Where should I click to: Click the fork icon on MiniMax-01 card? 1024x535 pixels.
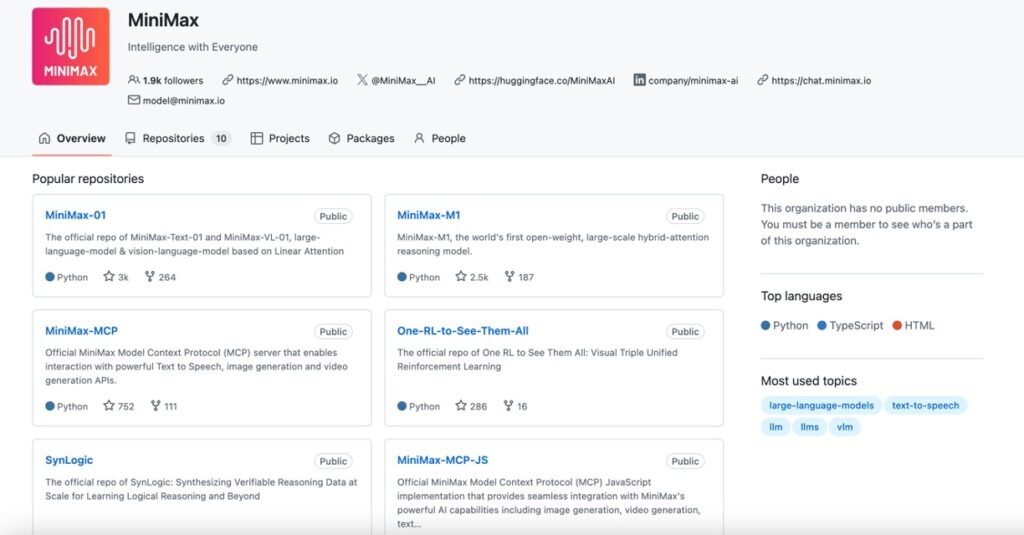(150, 276)
